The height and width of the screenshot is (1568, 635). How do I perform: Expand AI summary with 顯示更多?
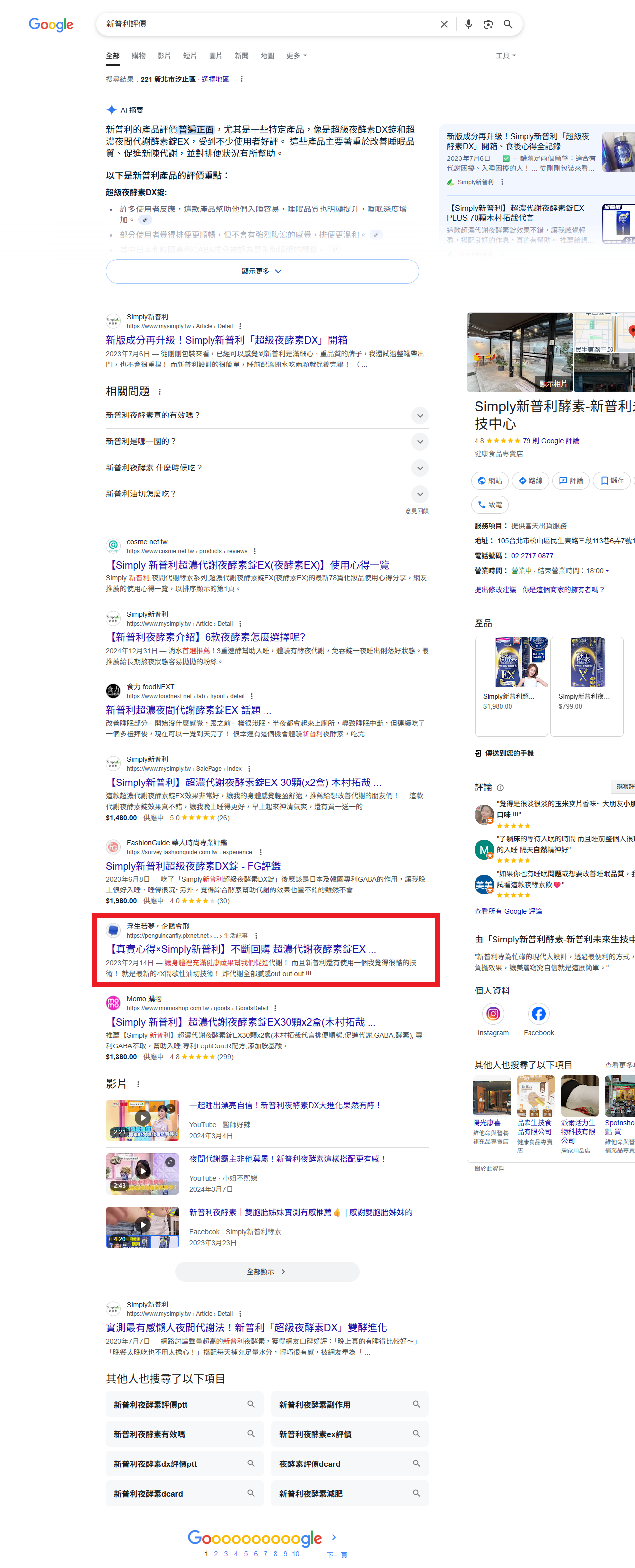point(263,271)
